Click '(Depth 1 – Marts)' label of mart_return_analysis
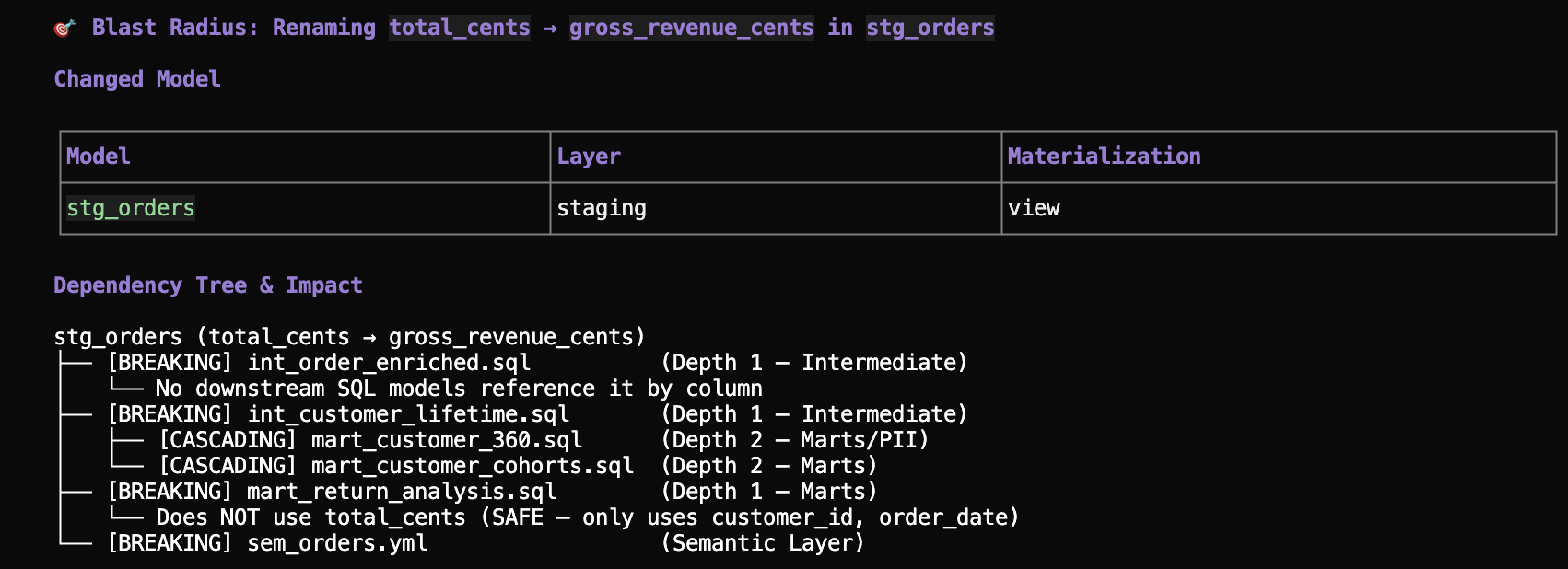Screen dimensions: 1568x569 click(x=769, y=492)
